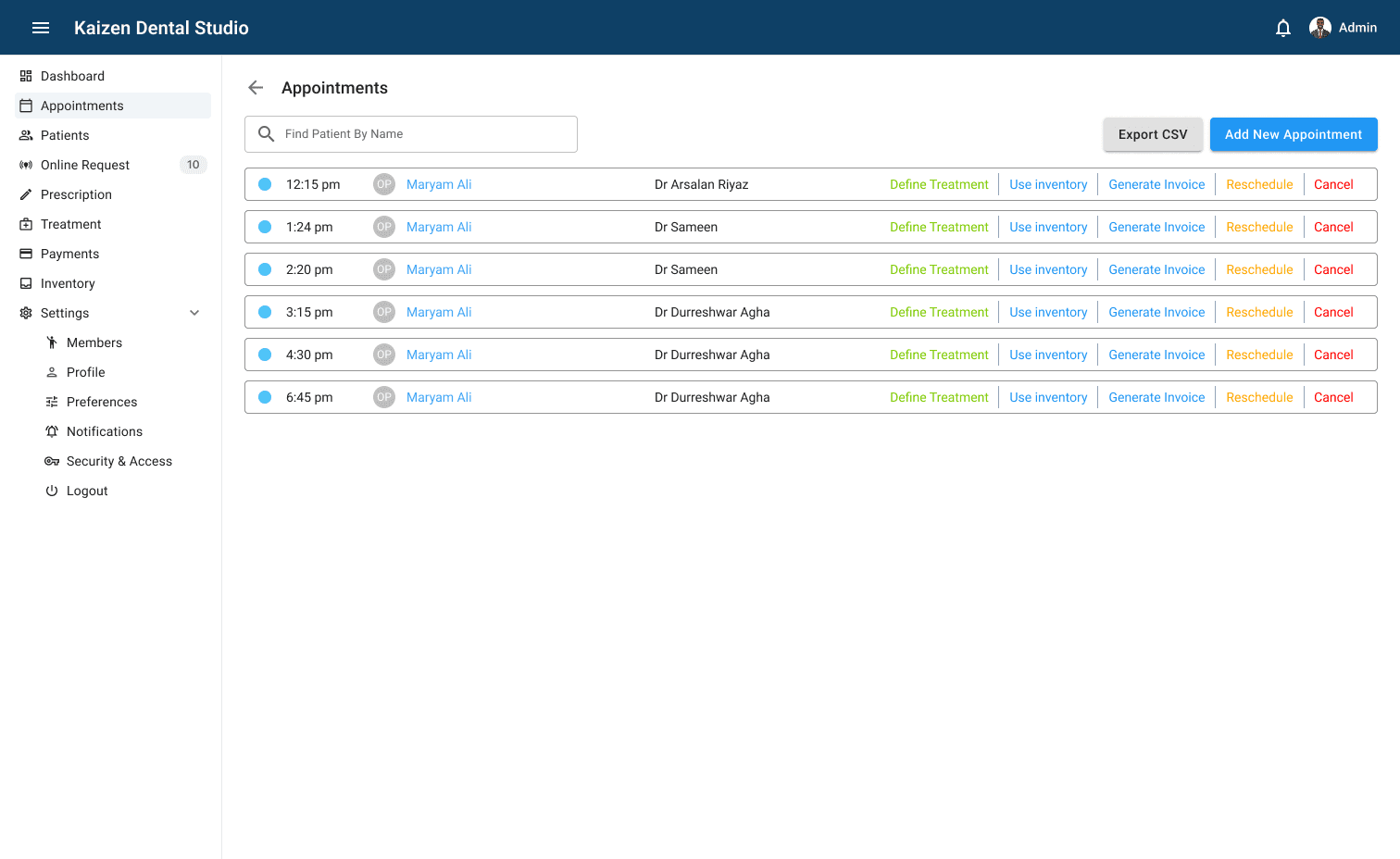Click Add New Appointment button
The image size is (1400, 859).
click(x=1294, y=134)
